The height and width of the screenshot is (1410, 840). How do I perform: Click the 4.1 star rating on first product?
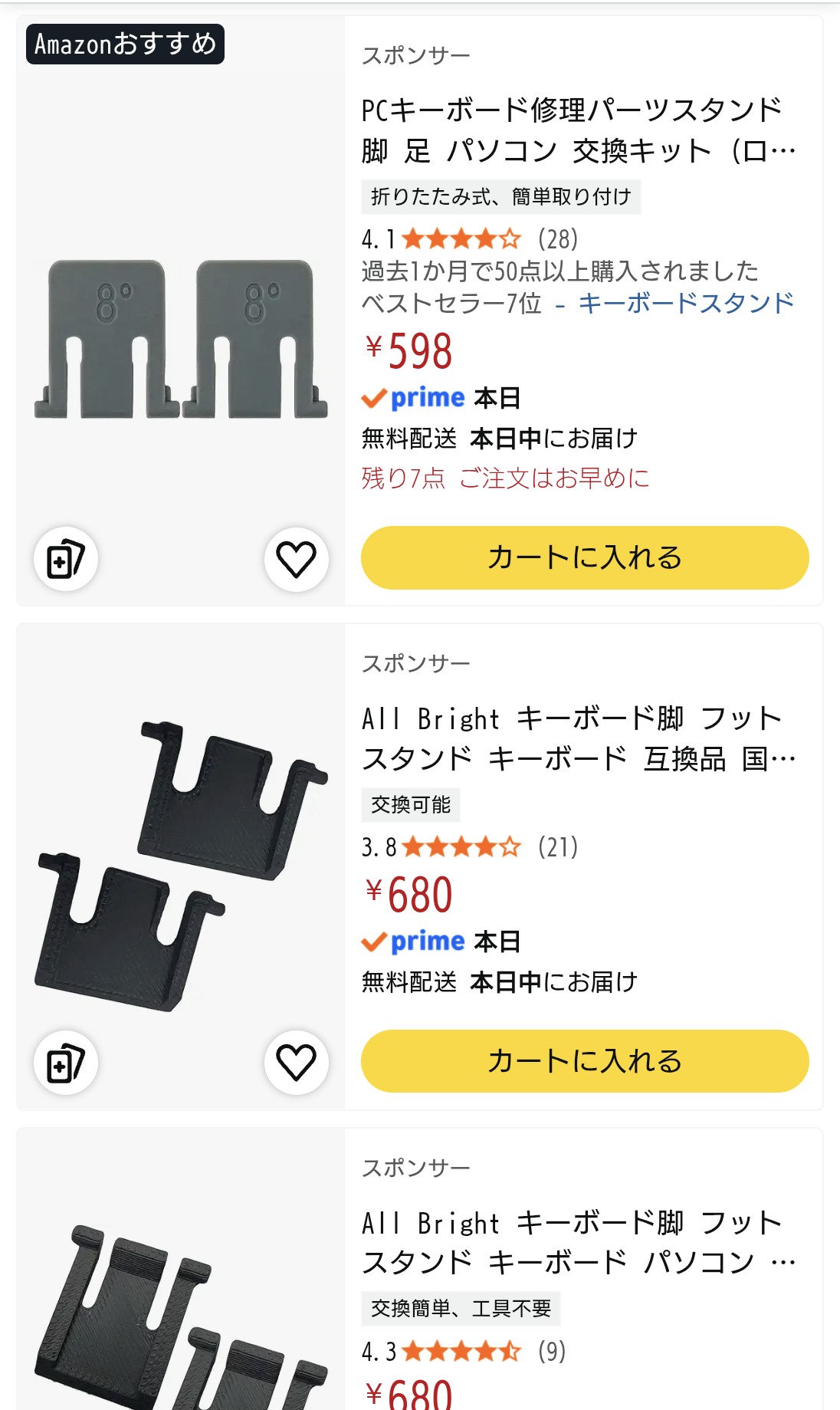(x=441, y=239)
